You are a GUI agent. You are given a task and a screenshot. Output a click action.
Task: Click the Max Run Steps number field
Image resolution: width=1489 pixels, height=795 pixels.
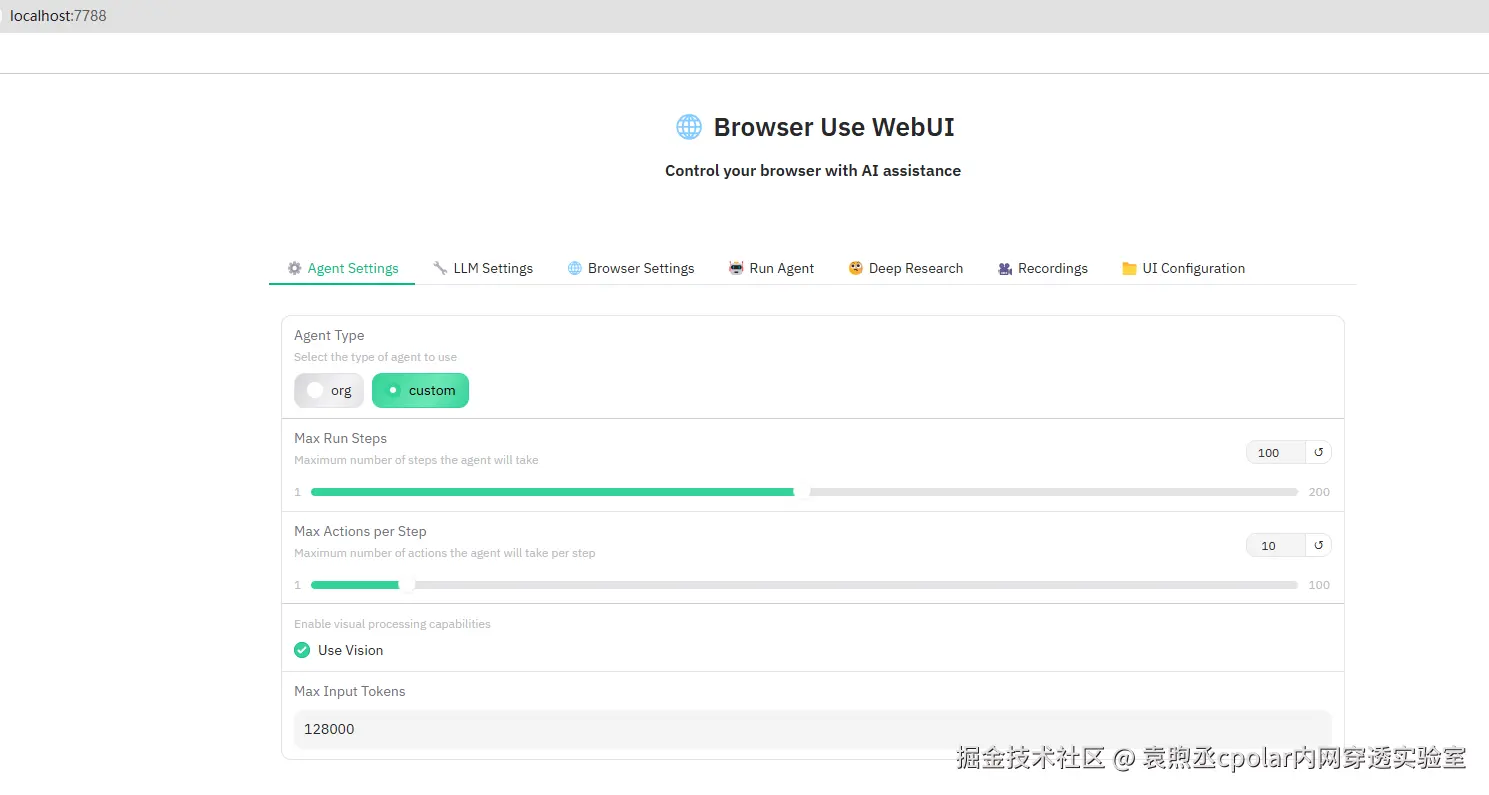coord(1276,452)
